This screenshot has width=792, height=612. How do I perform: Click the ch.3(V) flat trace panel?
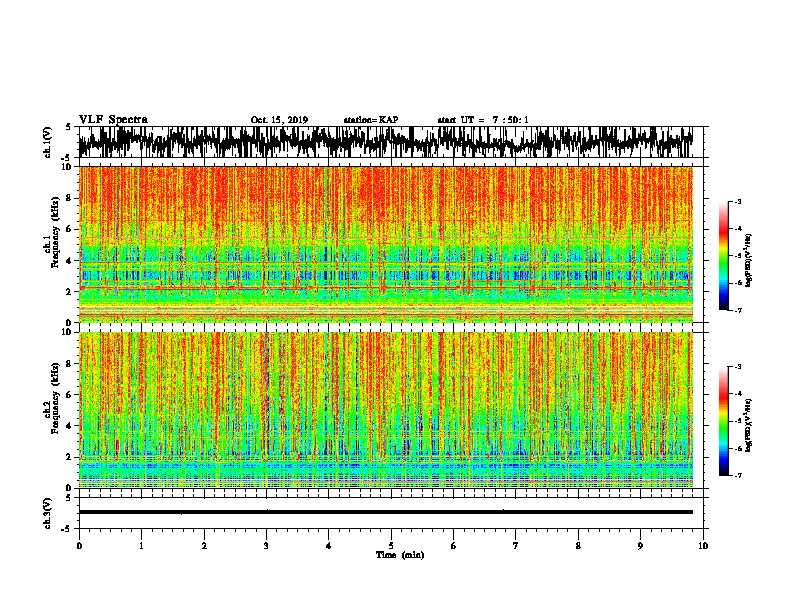[x=393, y=513]
